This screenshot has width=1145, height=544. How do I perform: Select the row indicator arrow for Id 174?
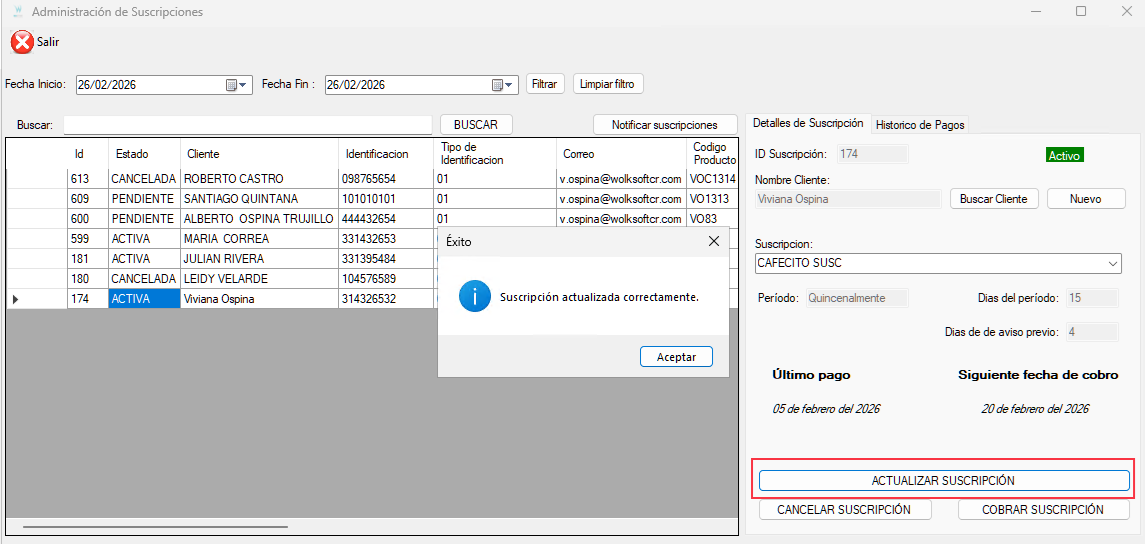point(15,299)
